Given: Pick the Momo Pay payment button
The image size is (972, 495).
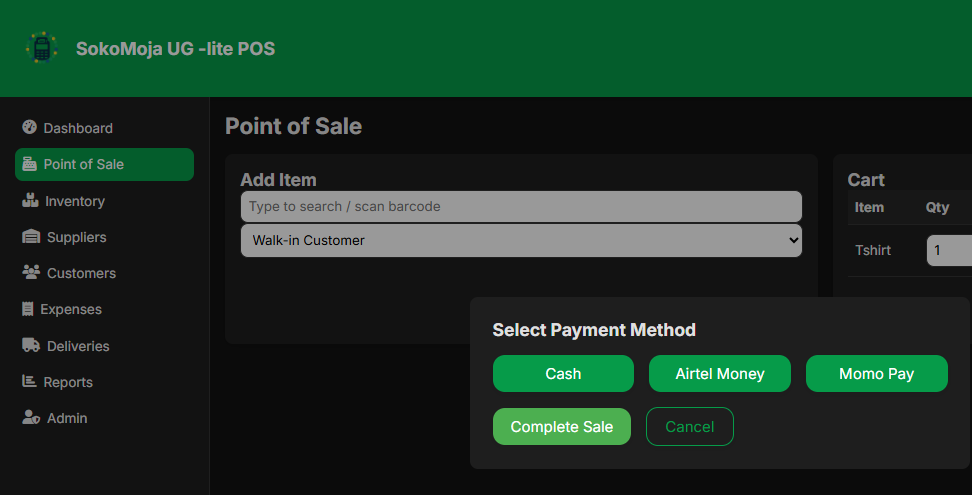Looking at the screenshot, I should tap(877, 374).
